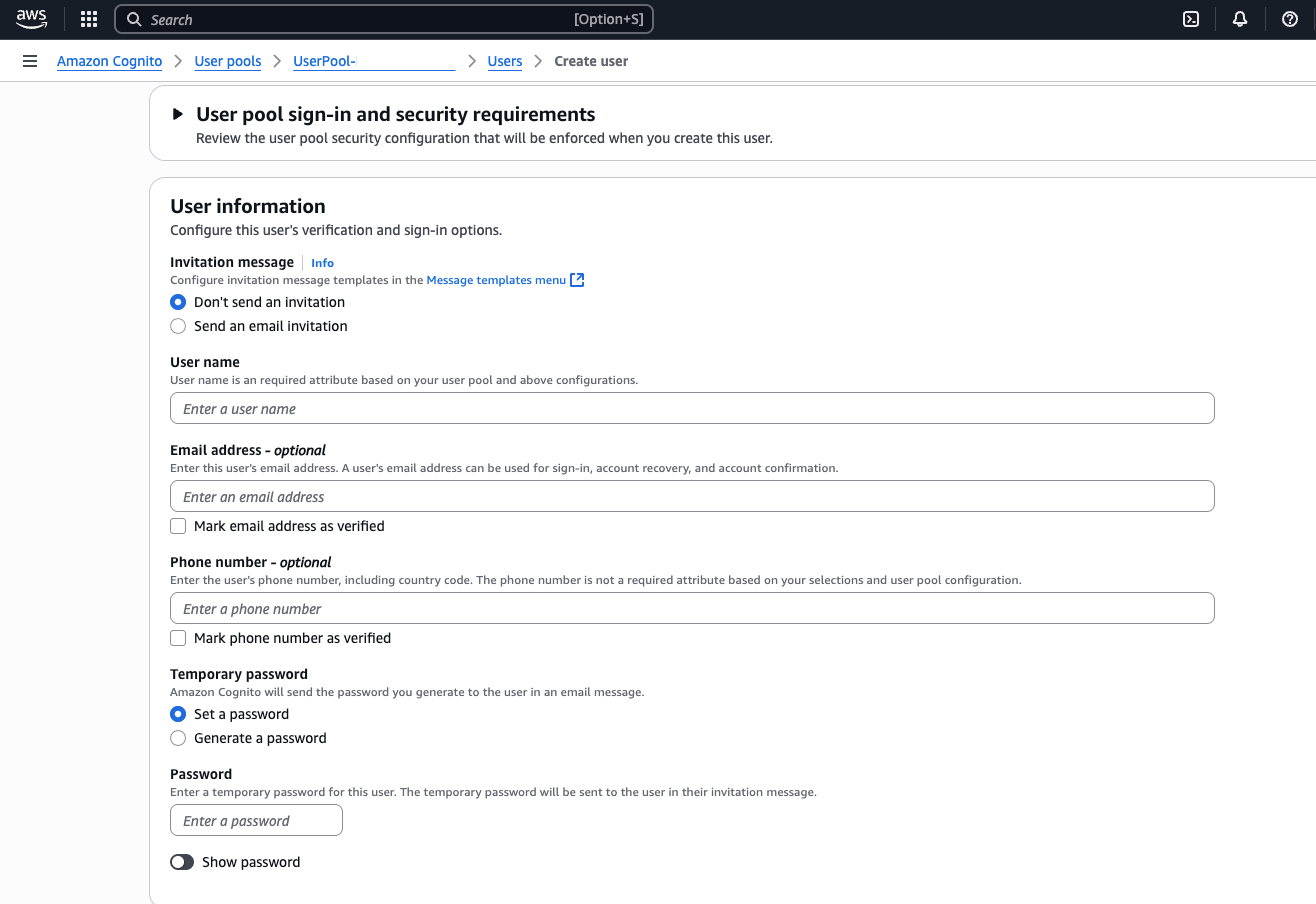Click the AWS logo home icon
1316x904 pixels.
(31, 19)
